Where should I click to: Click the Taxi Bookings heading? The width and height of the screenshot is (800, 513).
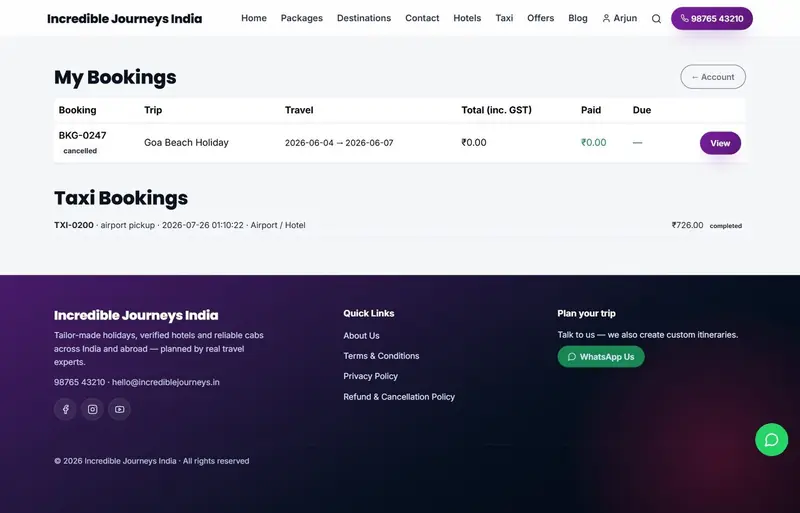pyautogui.click(x=121, y=198)
